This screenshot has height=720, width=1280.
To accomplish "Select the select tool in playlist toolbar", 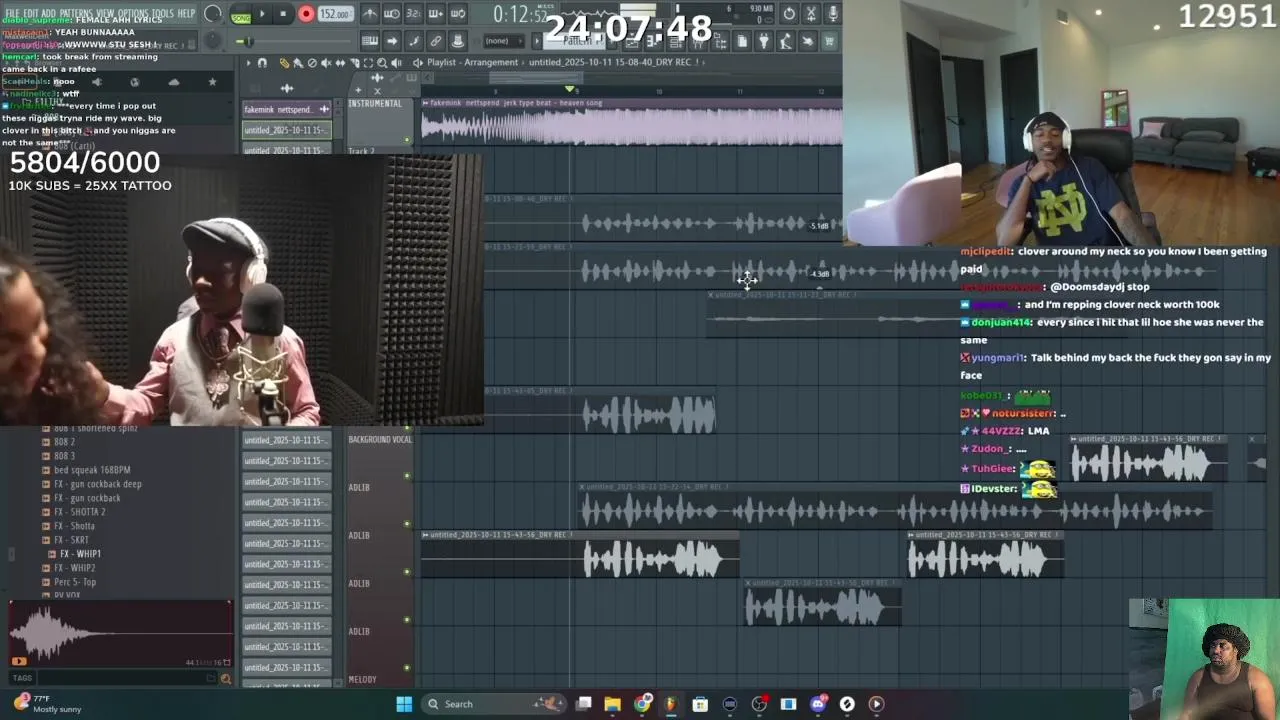I will point(368,62).
